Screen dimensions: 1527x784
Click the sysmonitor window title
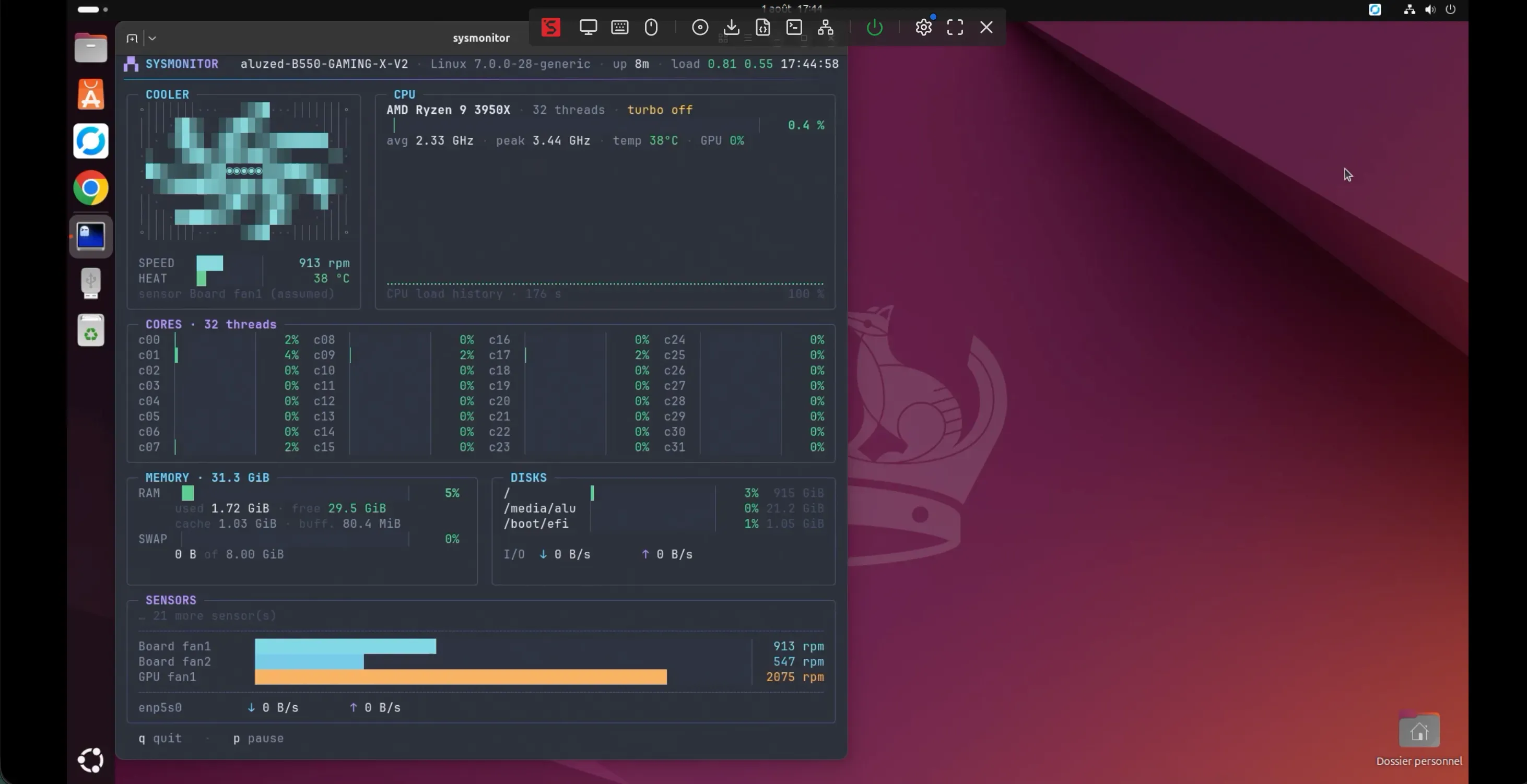(x=481, y=38)
